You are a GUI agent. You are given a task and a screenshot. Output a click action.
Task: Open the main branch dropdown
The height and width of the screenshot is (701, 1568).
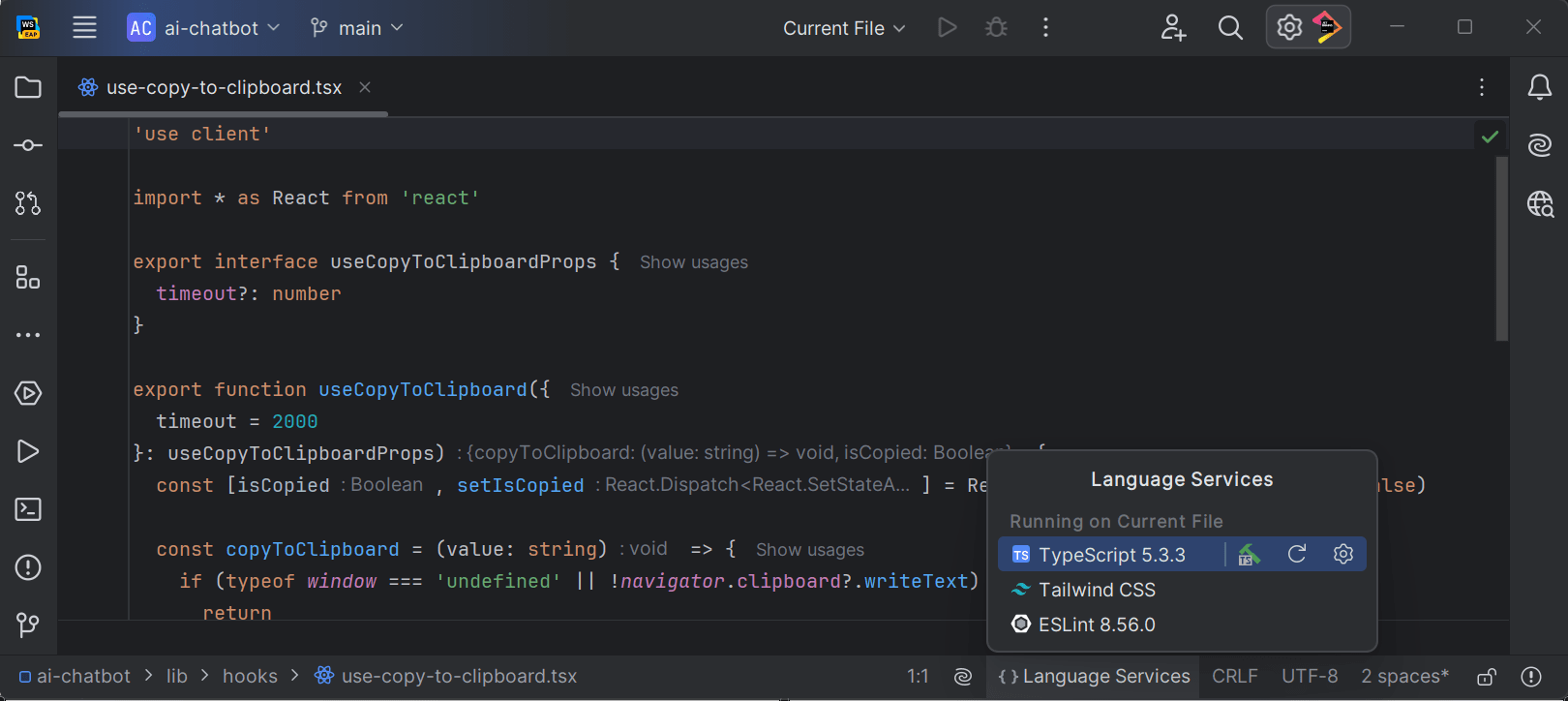pos(356,28)
